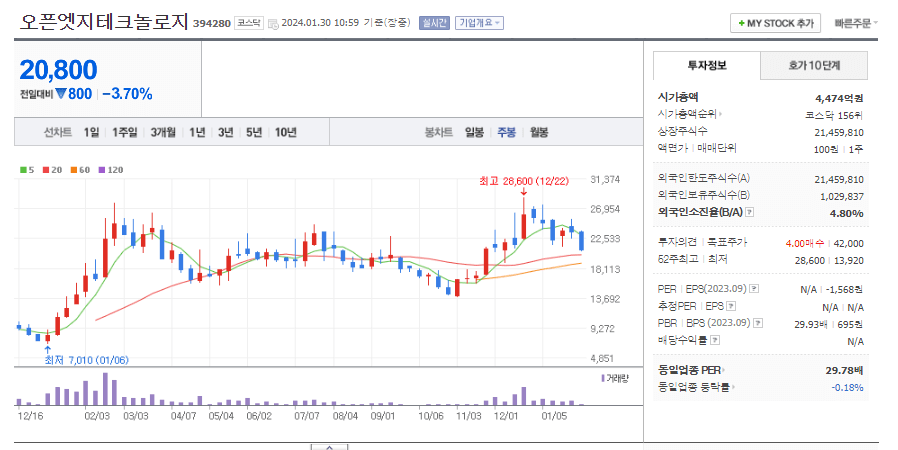Open the 기업개요 dropdown
The image size is (898, 450).
[x=479, y=23]
